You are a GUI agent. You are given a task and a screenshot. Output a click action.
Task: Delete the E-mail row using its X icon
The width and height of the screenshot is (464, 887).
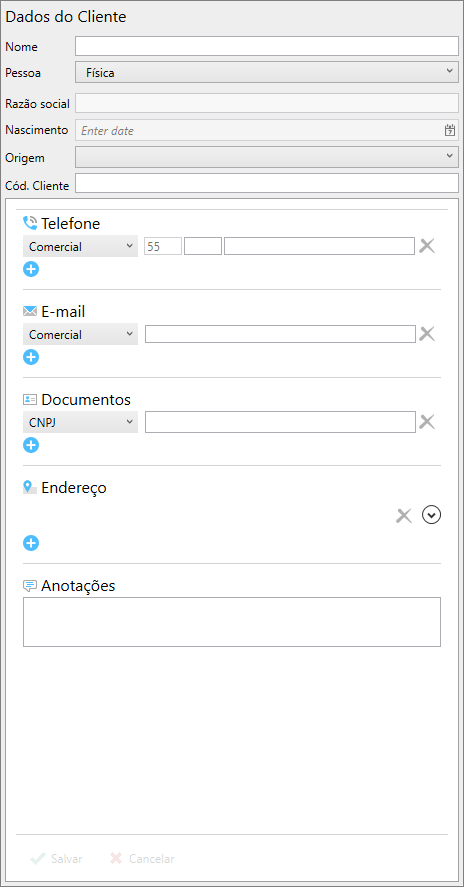point(427,334)
